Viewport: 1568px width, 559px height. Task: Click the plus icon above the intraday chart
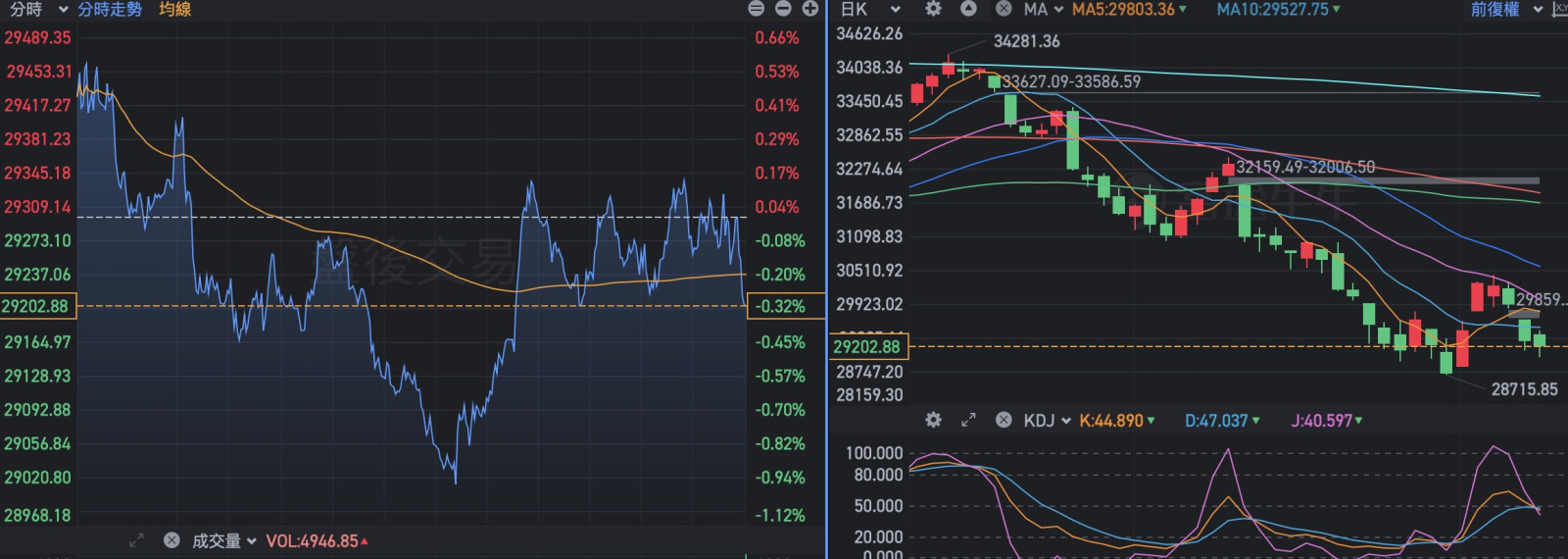click(x=810, y=9)
